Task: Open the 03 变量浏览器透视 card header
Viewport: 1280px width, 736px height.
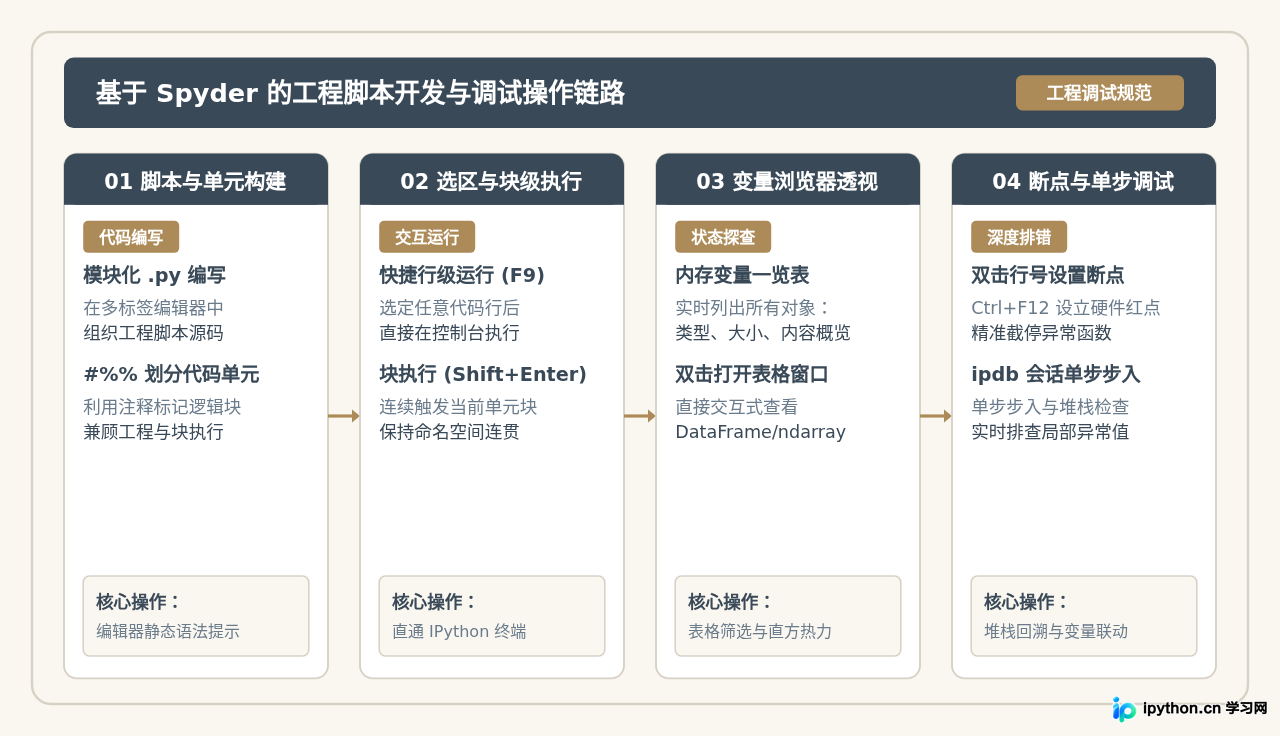Action: [x=788, y=180]
